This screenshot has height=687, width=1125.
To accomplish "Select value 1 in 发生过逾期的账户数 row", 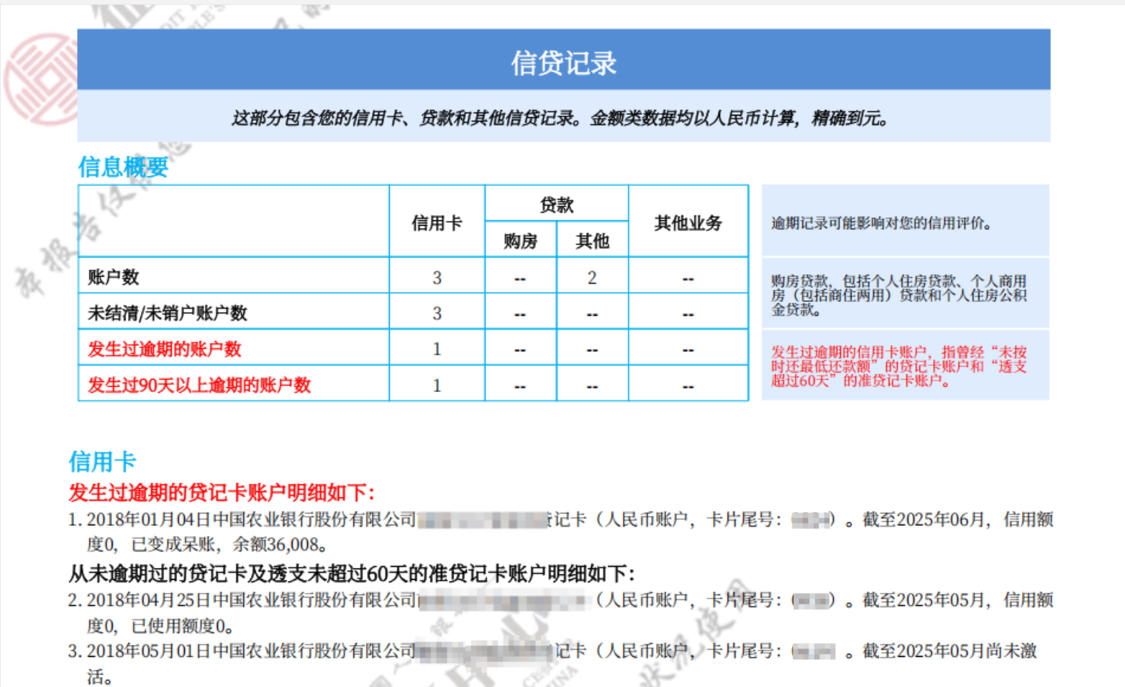I will pos(437,349).
